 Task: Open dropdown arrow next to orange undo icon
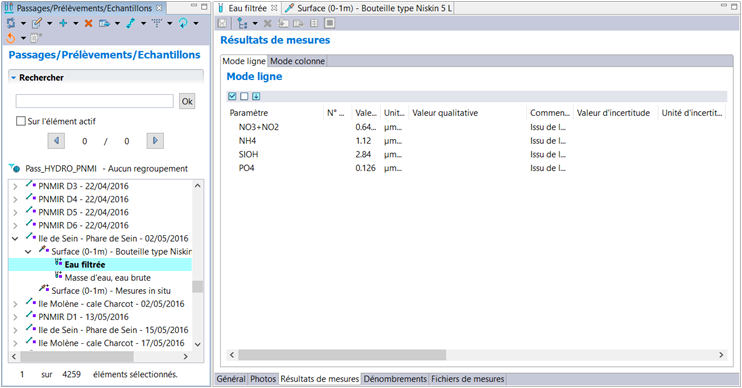[x=23, y=38]
